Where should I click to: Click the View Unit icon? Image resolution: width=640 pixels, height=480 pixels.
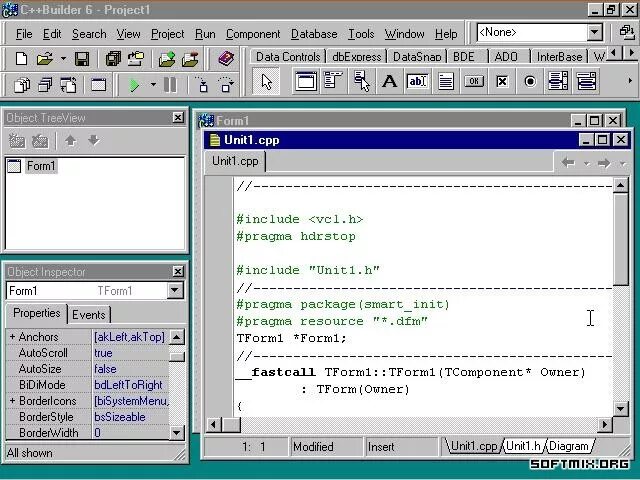[22, 85]
